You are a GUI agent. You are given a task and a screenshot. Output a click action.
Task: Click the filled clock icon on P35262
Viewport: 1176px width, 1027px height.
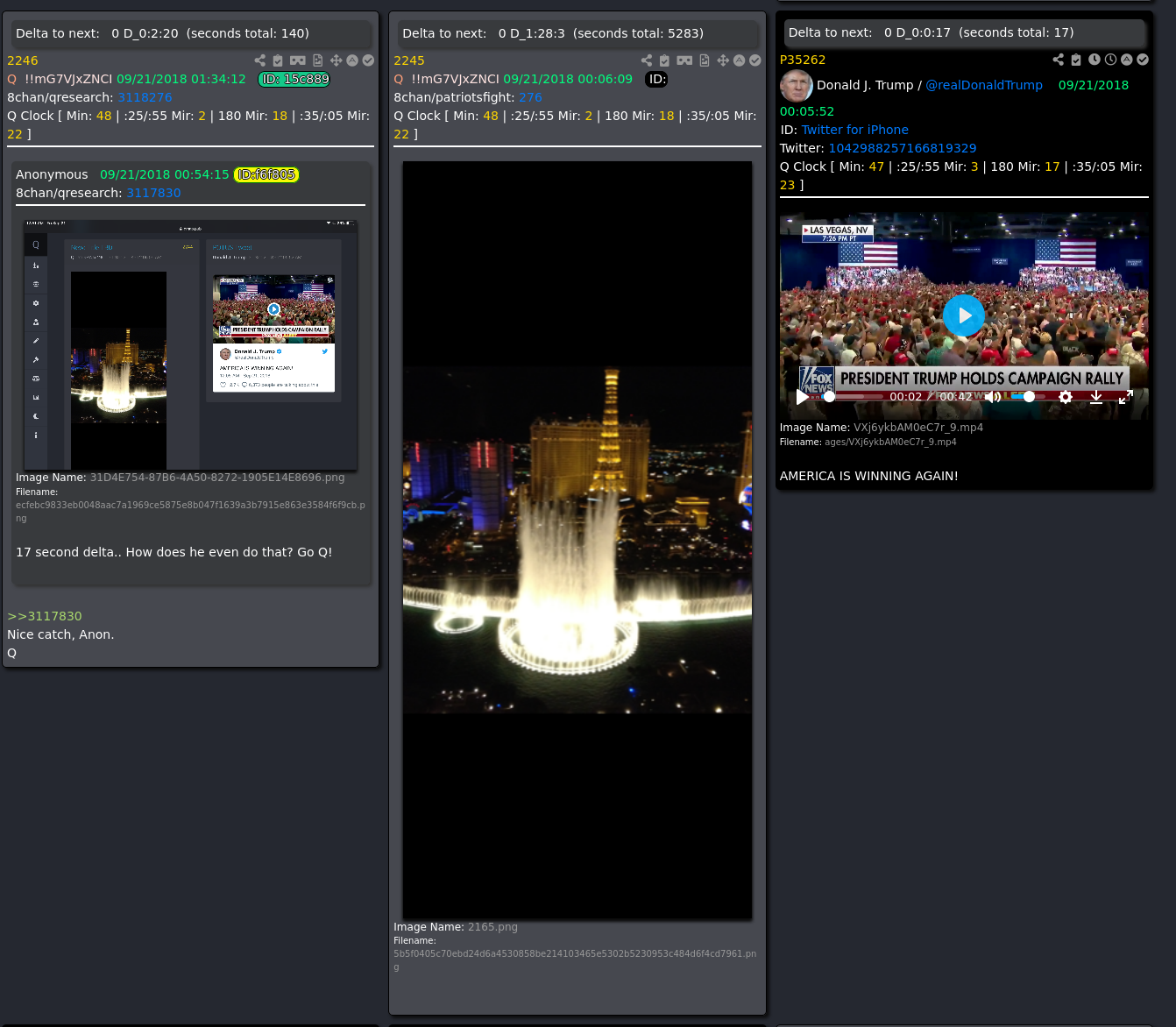[x=1095, y=60]
